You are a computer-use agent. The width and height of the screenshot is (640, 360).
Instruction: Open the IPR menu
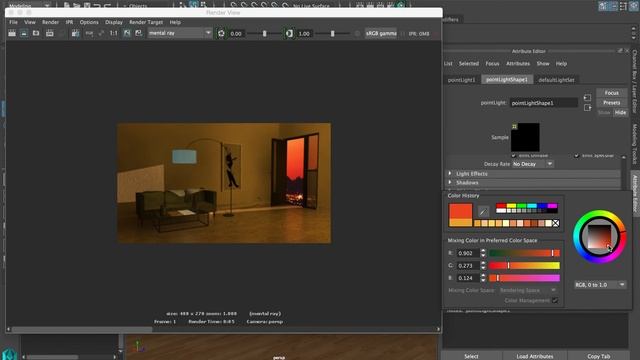pyautogui.click(x=69, y=22)
